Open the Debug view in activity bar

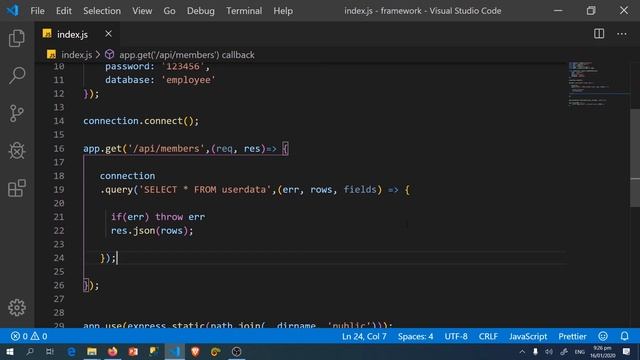click(17, 151)
